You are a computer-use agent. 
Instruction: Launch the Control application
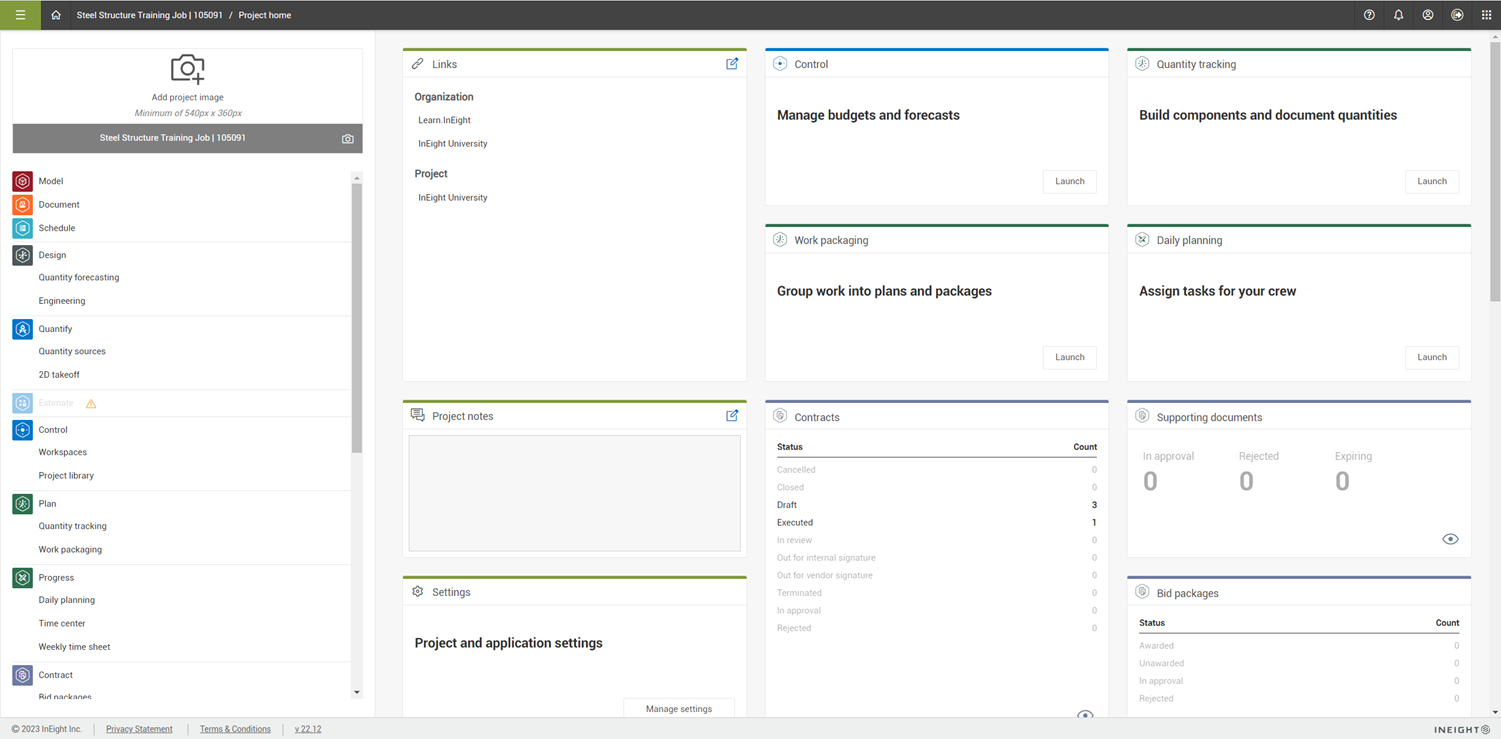tap(1069, 181)
